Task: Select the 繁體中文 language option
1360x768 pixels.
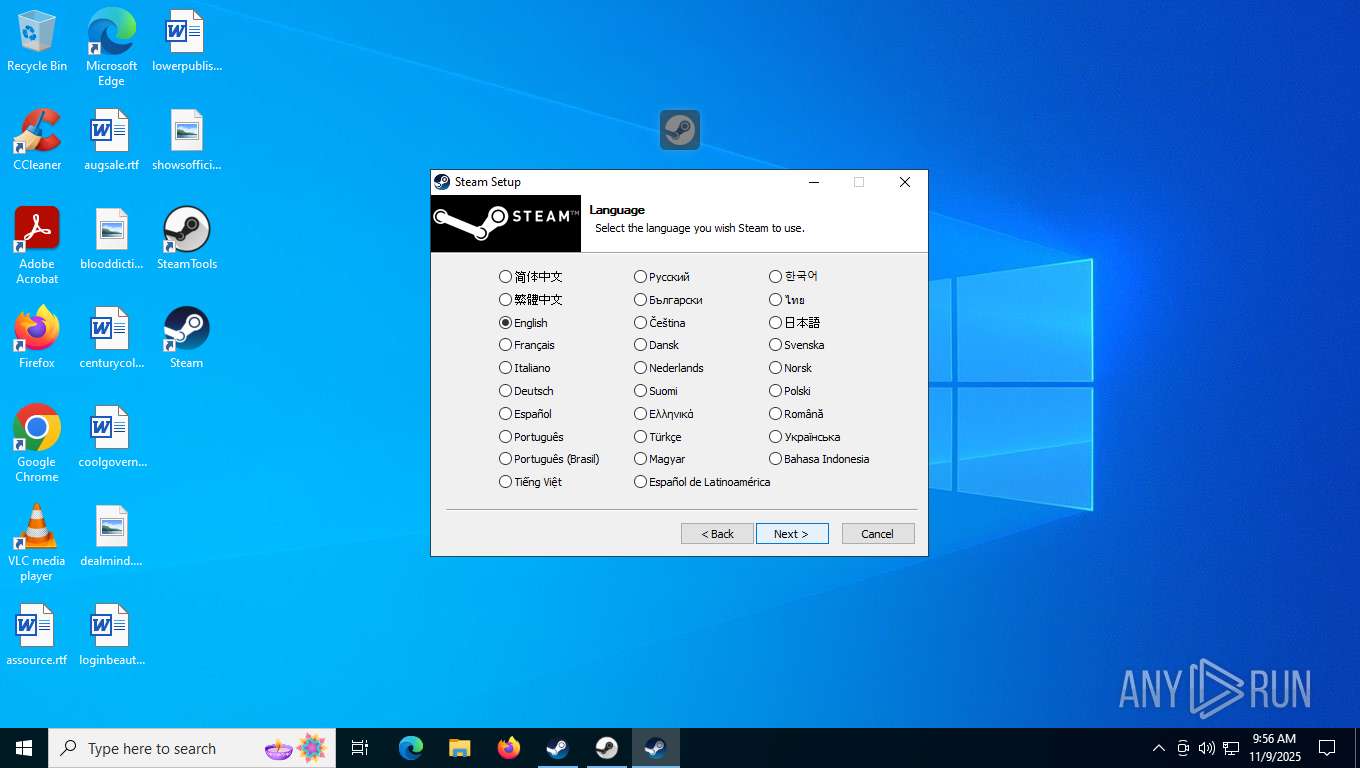Action: coord(531,300)
